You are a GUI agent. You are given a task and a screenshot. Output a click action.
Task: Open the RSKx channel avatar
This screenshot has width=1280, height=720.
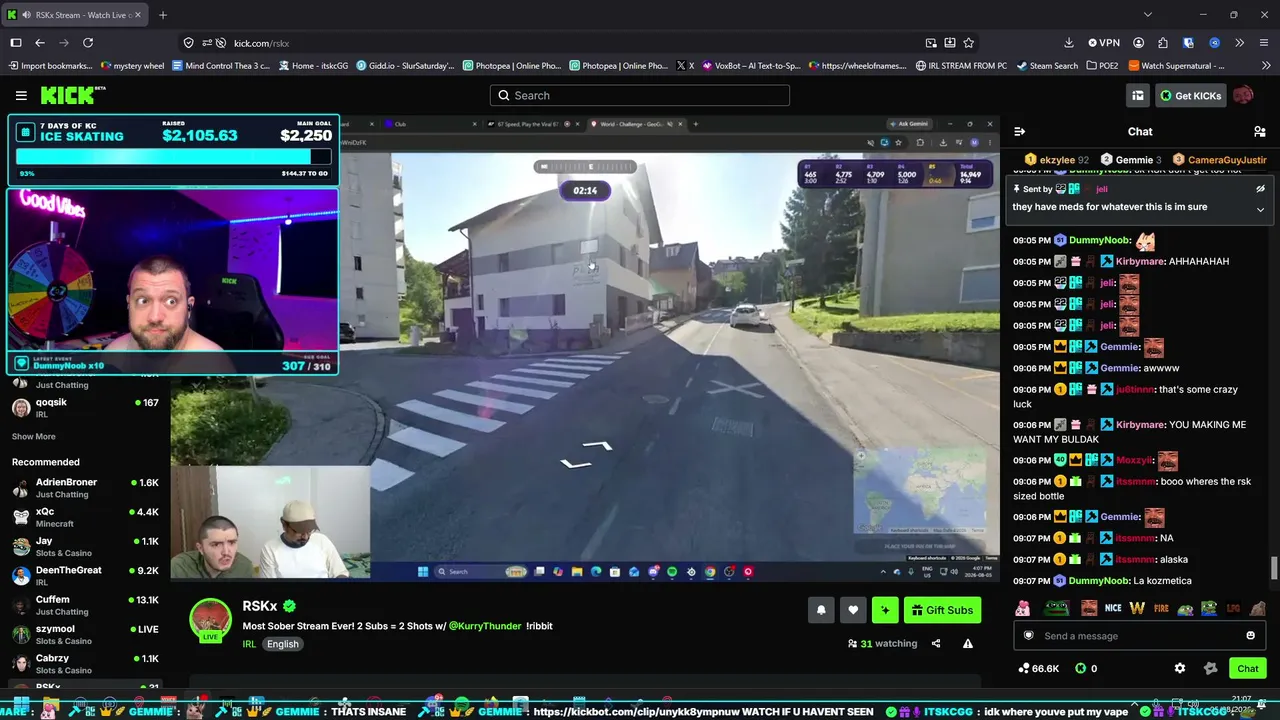pos(211,620)
